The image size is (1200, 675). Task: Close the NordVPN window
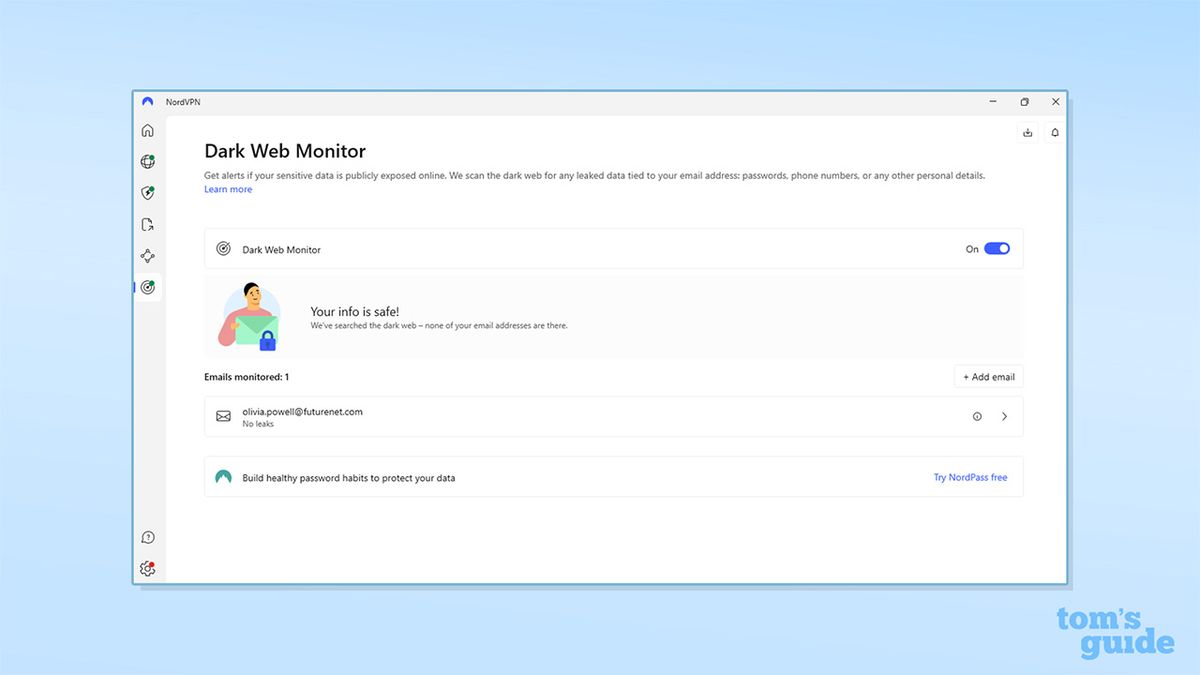pyautogui.click(x=1055, y=102)
